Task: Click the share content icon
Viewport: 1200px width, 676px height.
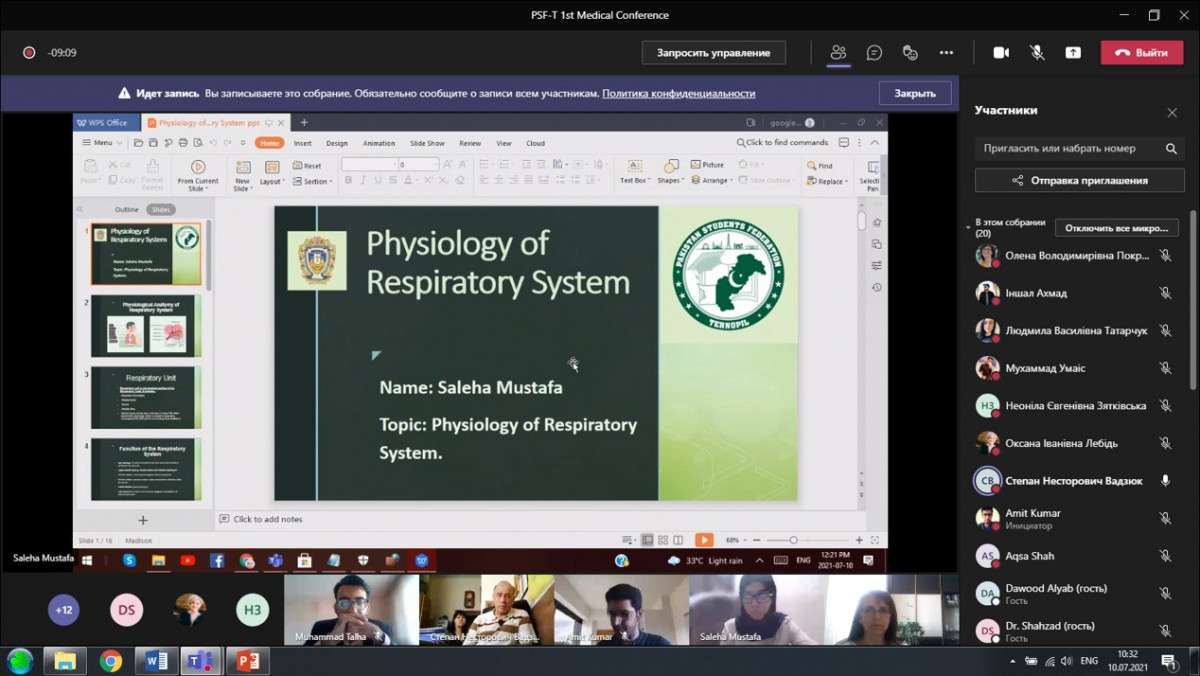Action: tap(1073, 53)
